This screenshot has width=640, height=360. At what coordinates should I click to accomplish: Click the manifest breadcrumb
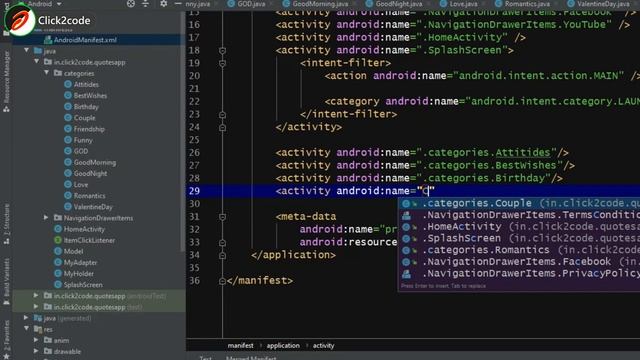(240, 345)
